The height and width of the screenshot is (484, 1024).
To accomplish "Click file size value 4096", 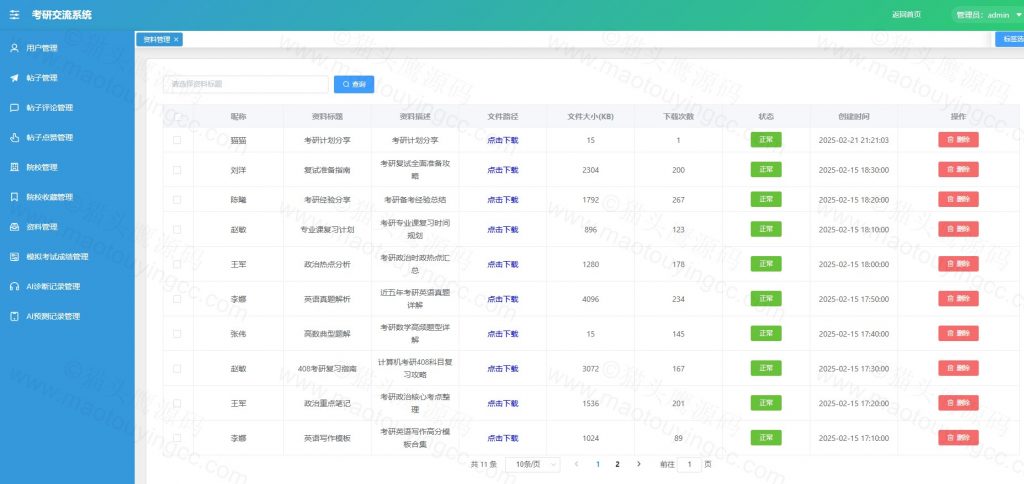I will click(x=590, y=299).
